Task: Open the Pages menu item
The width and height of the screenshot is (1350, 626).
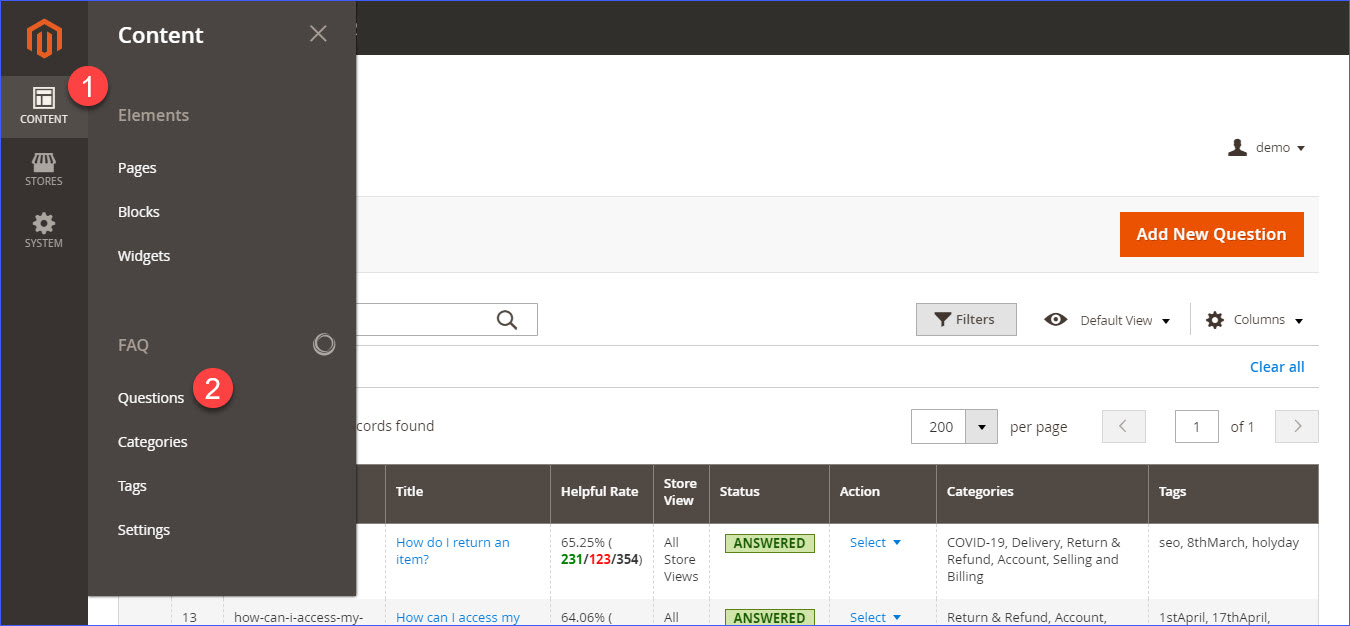Action: tap(137, 167)
